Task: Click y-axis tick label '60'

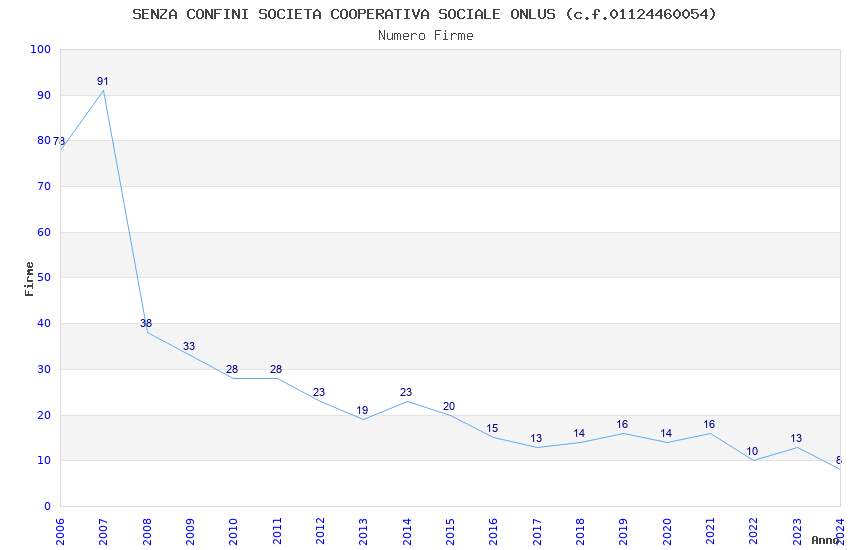Action: 44,232
